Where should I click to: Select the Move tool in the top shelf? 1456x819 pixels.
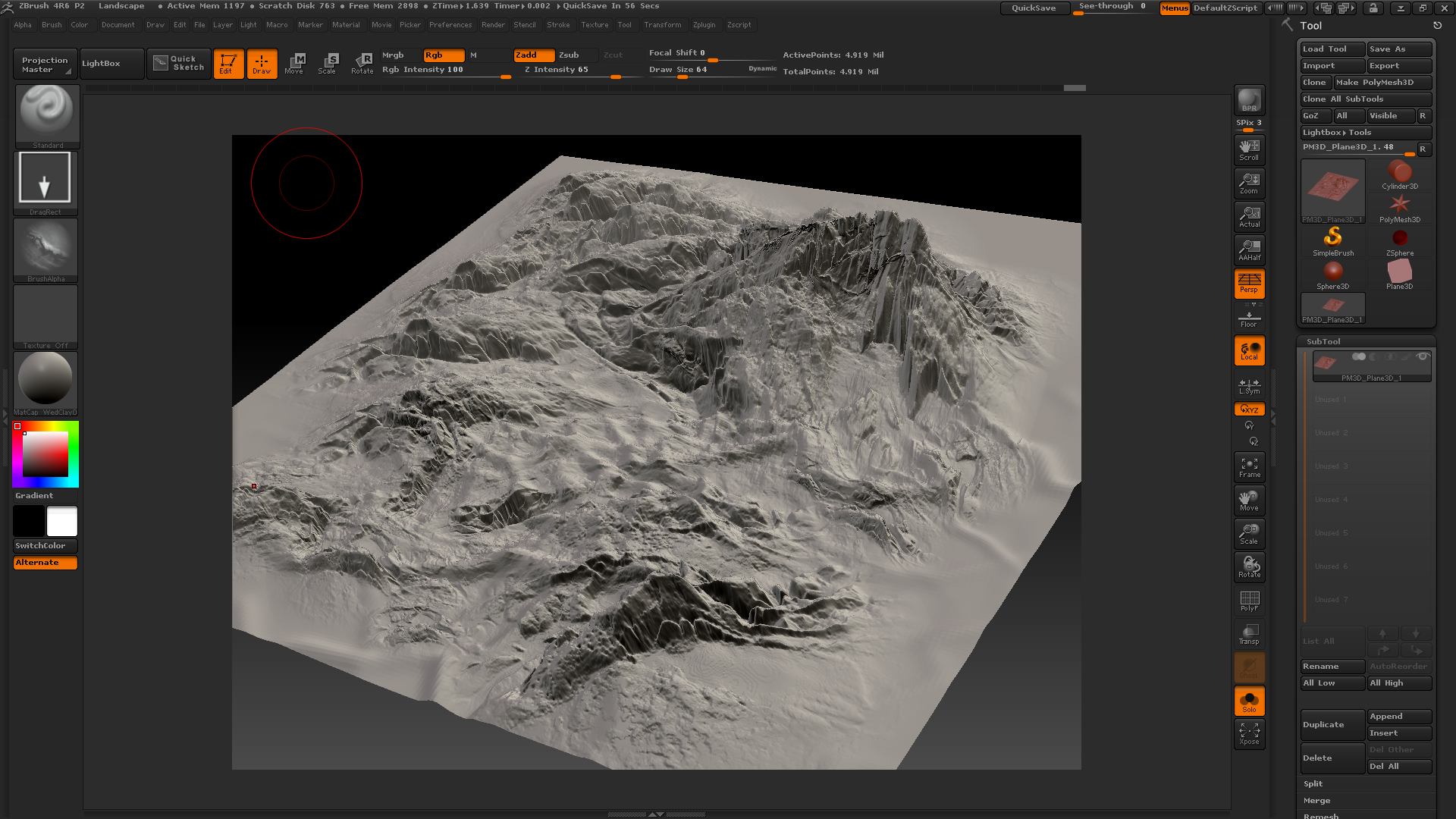click(x=295, y=64)
